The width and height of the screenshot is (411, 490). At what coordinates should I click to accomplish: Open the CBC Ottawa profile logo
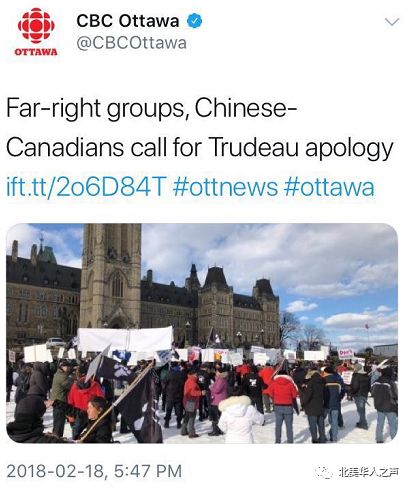pos(36,32)
